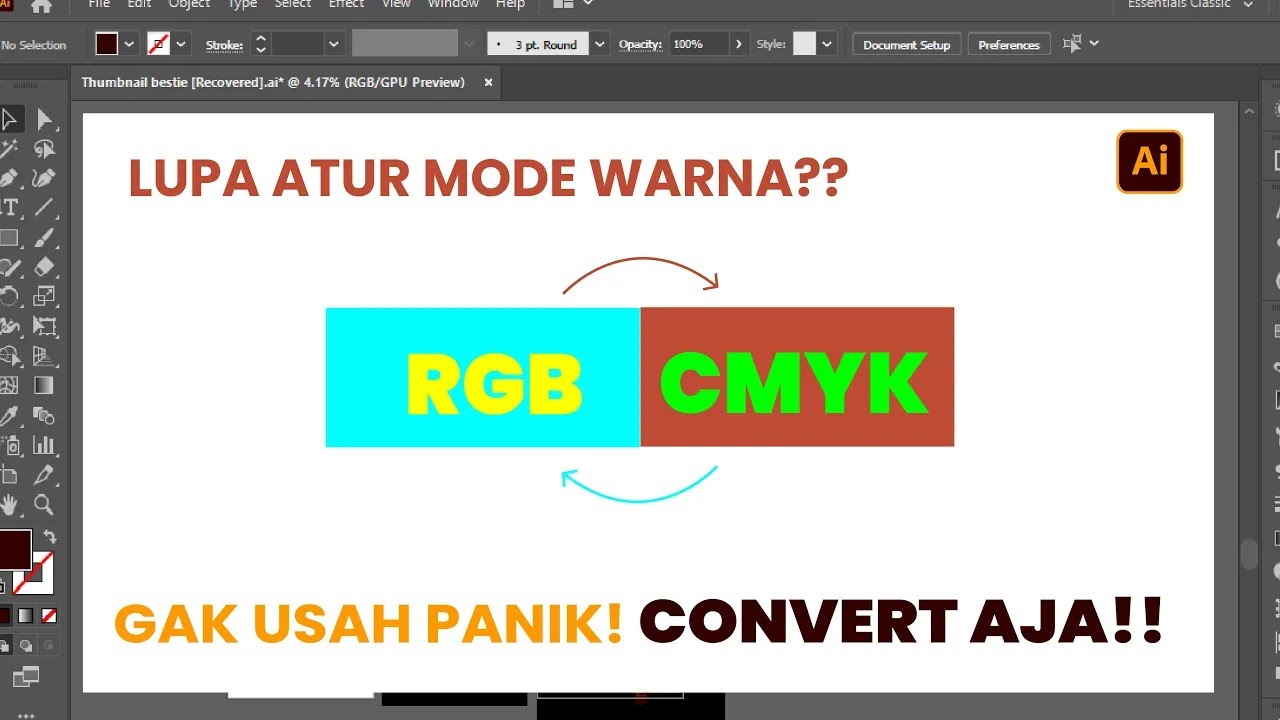This screenshot has height=720, width=1280.
Task: Select the Hand tool
Action: click(10, 504)
